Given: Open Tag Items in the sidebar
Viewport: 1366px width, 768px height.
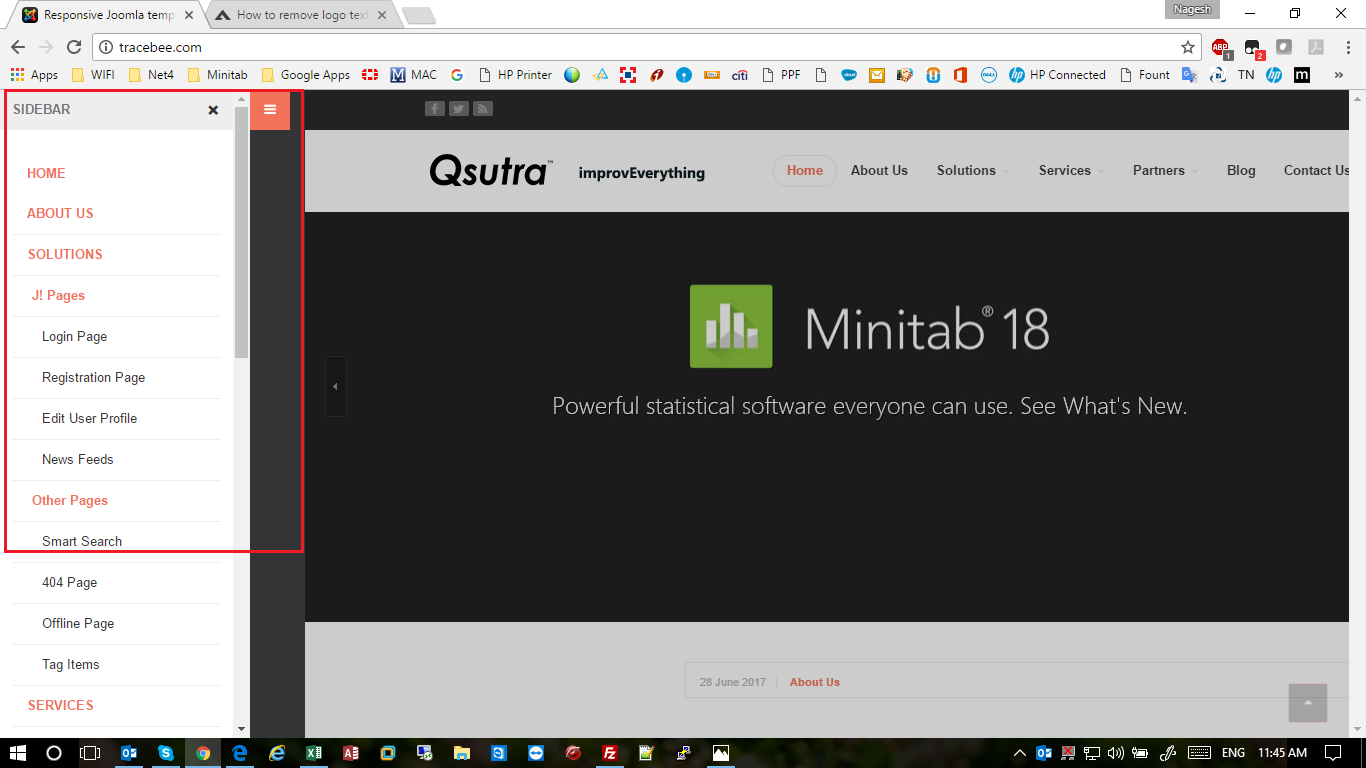Looking at the screenshot, I should [x=70, y=664].
